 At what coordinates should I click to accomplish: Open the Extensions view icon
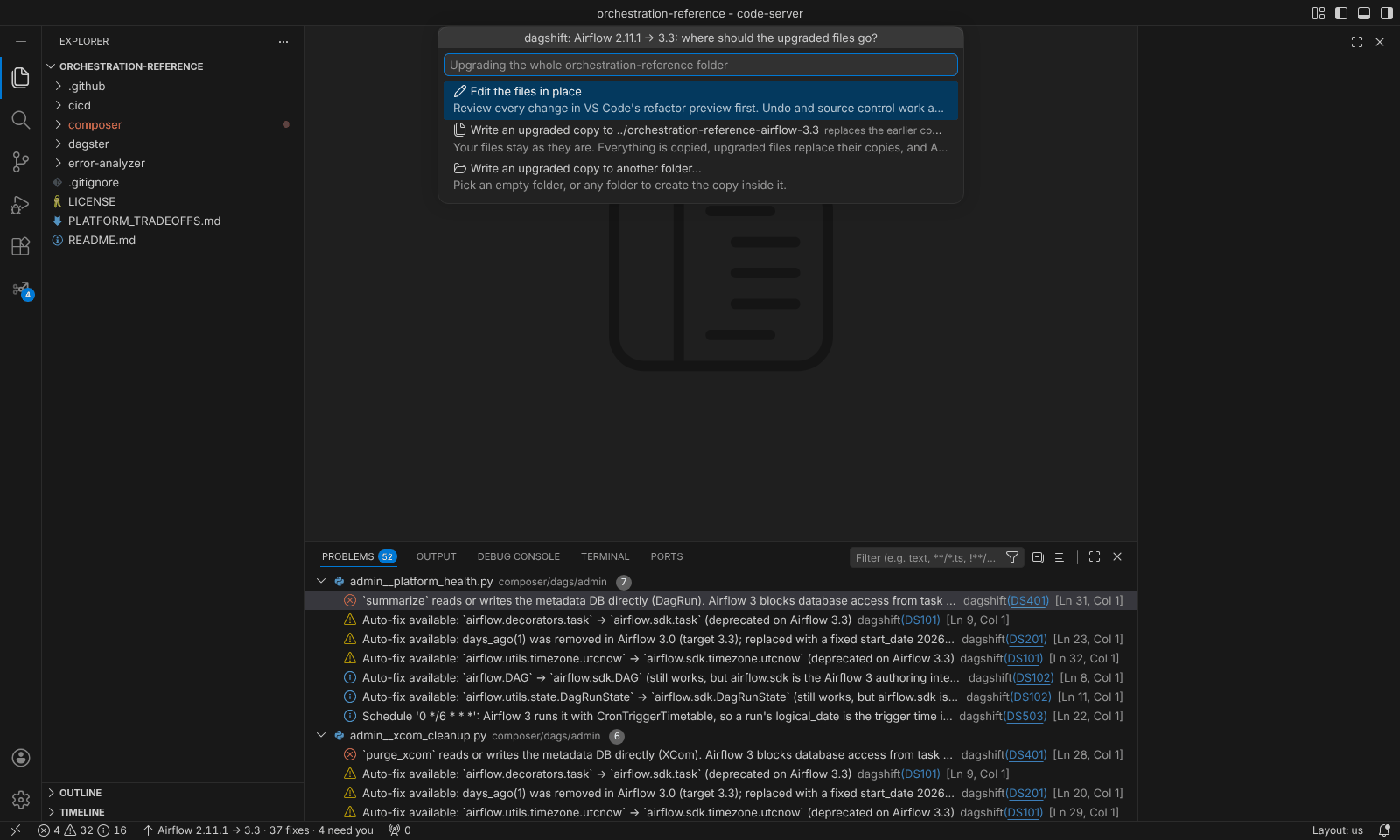21,246
